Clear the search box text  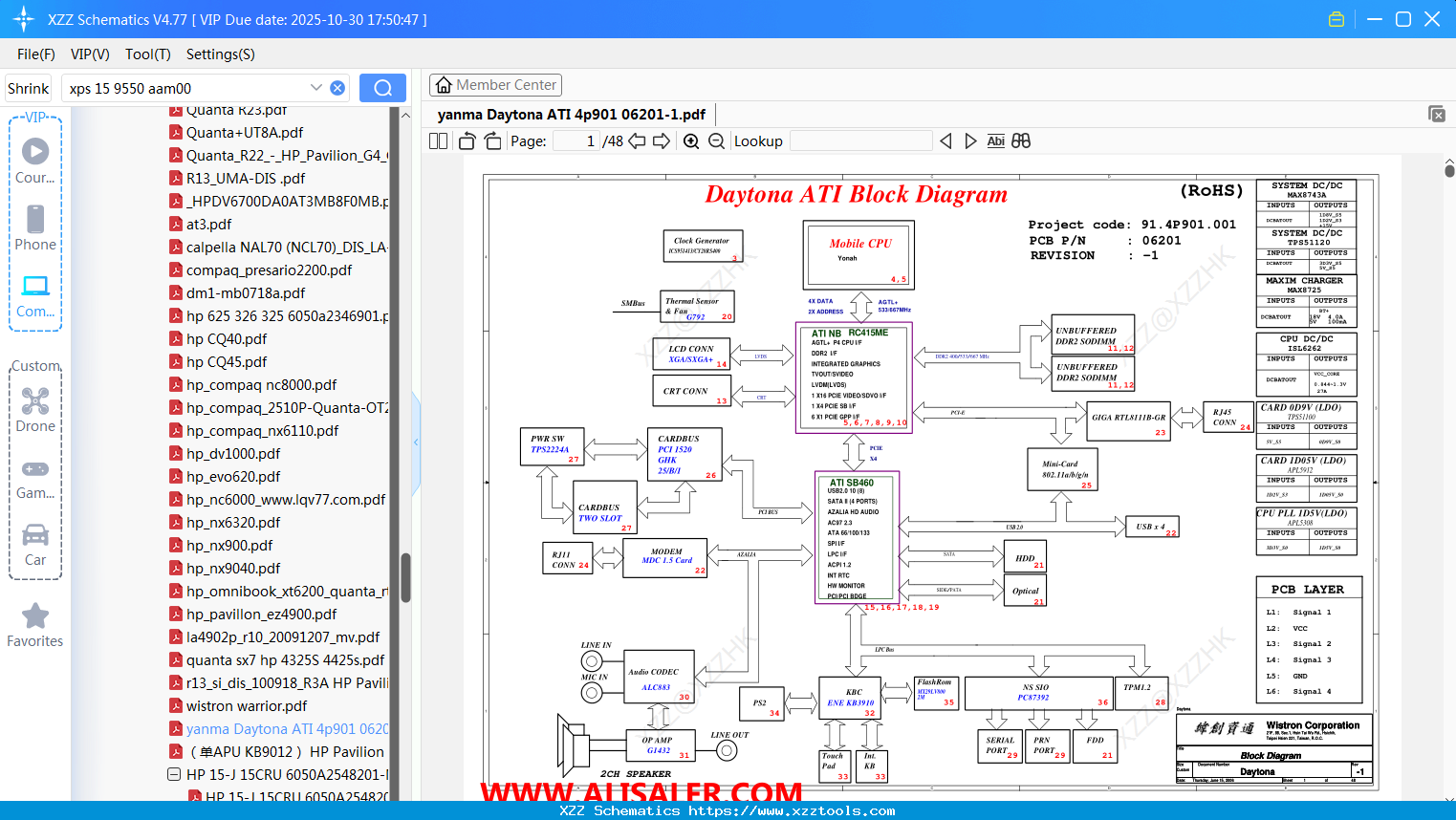point(337,88)
